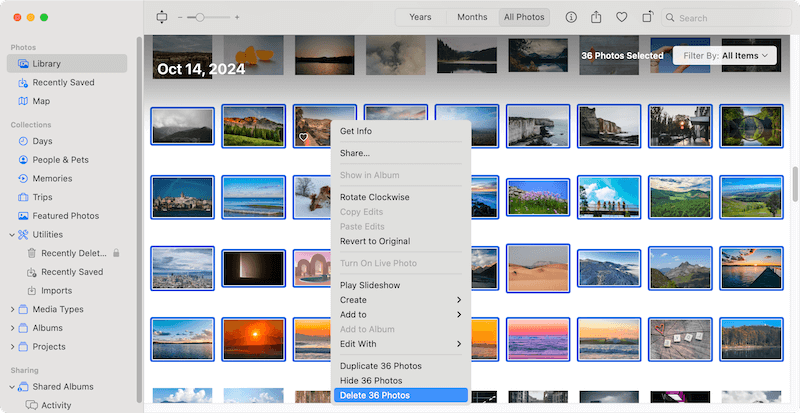The width and height of the screenshot is (800, 413).
Task: Click the sidebar vertical scrollbar
Action: (x=139, y=220)
